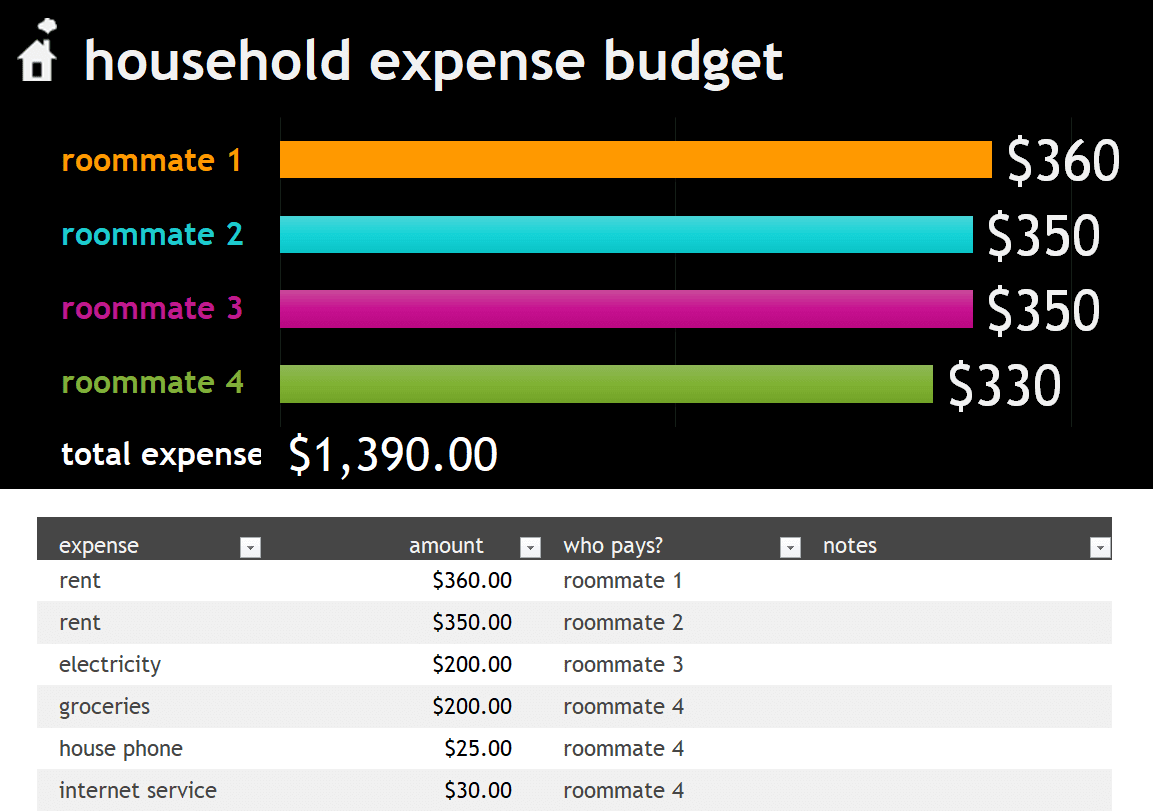Click the $1,390.00 total expense value
Viewport: 1167px width, 812px height.
click(x=393, y=455)
